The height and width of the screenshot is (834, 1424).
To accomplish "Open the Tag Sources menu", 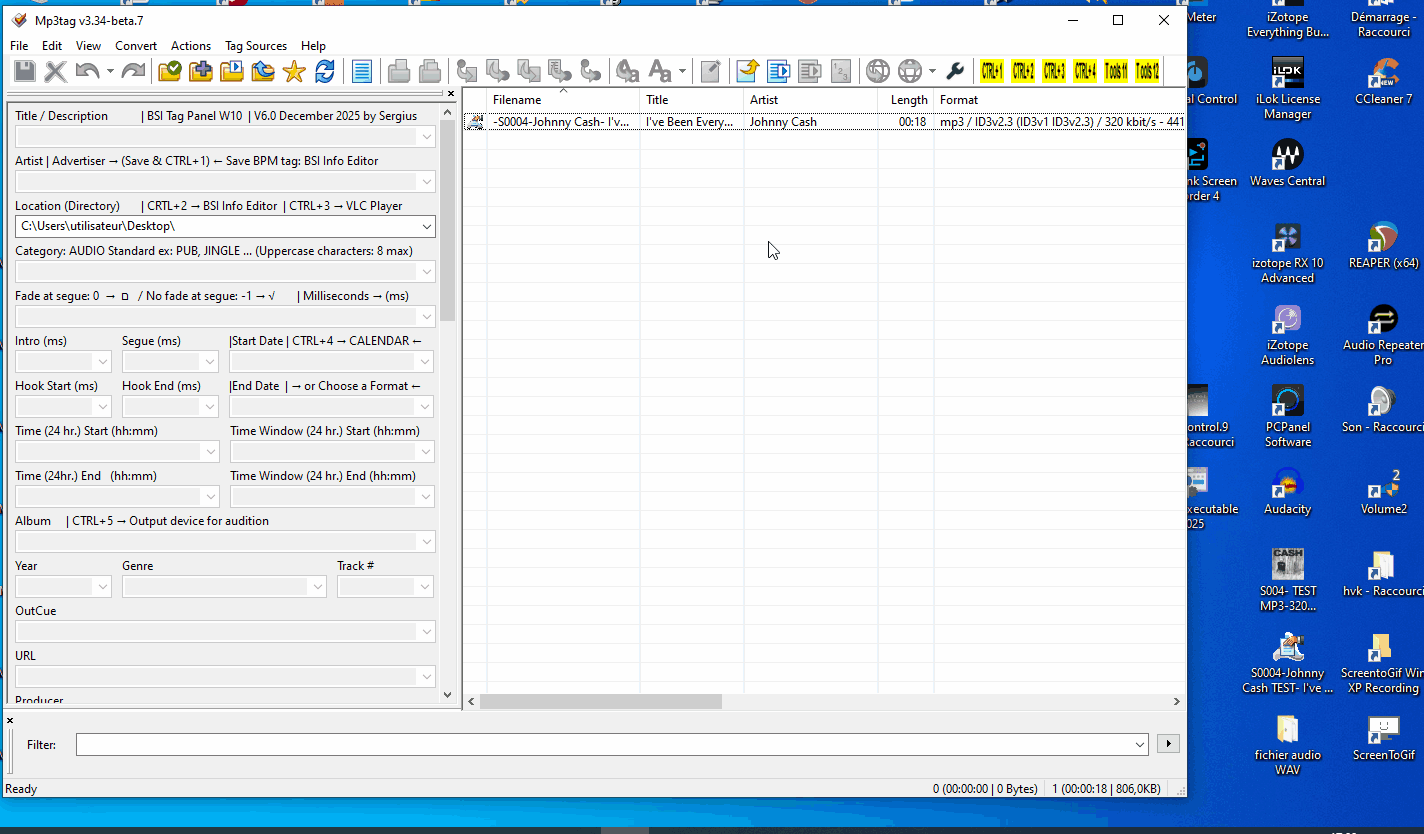I will coord(256,46).
